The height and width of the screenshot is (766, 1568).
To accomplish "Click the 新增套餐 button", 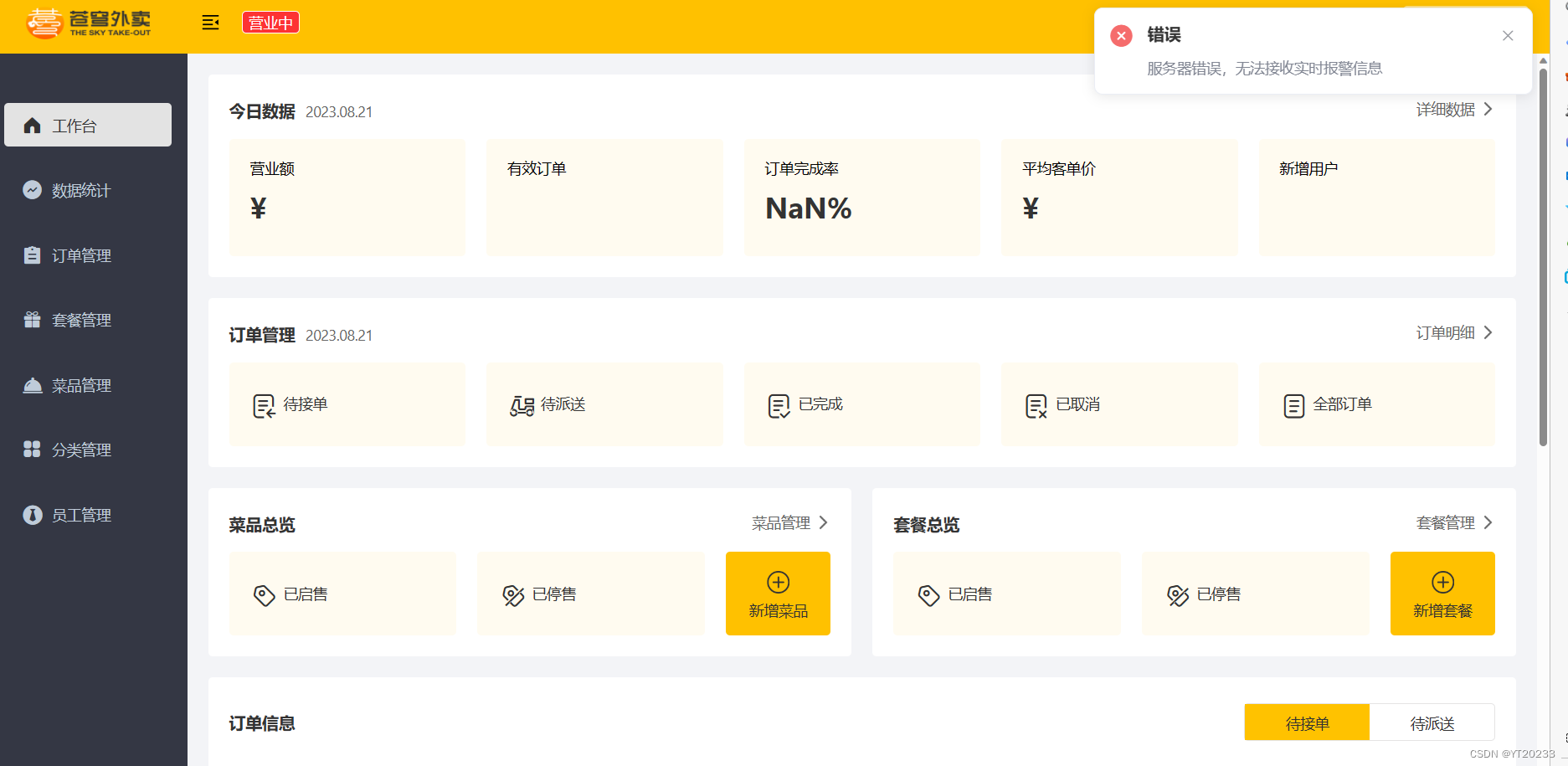I will [1442, 594].
